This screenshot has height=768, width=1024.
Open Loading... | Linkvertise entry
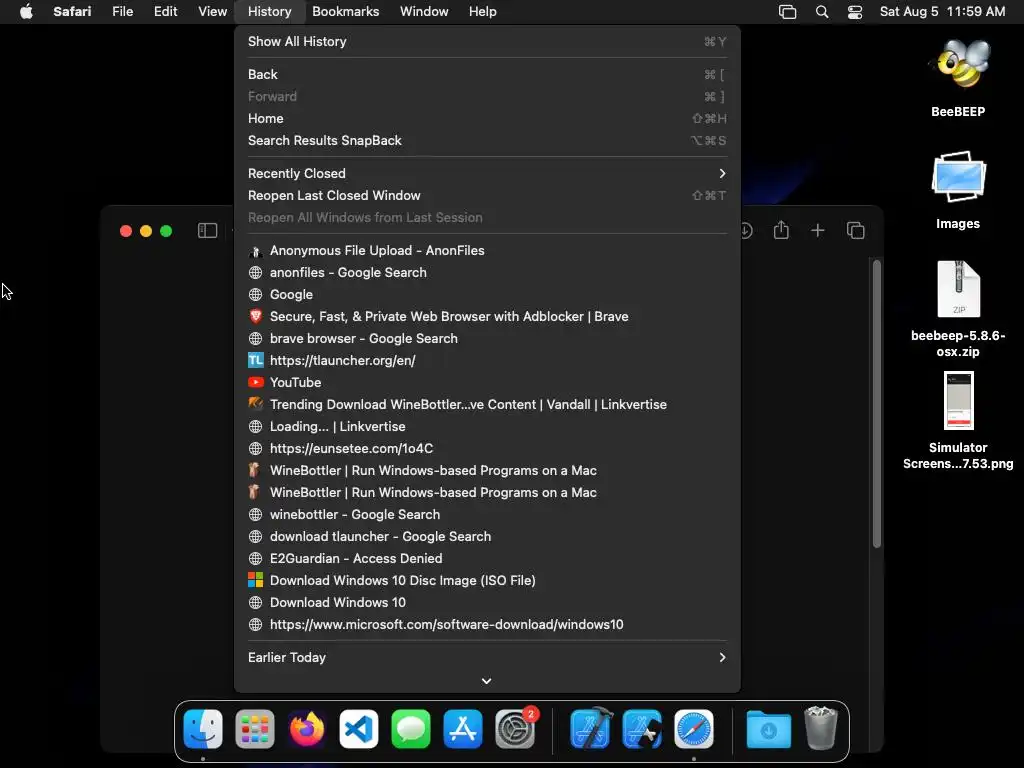point(487,426)
